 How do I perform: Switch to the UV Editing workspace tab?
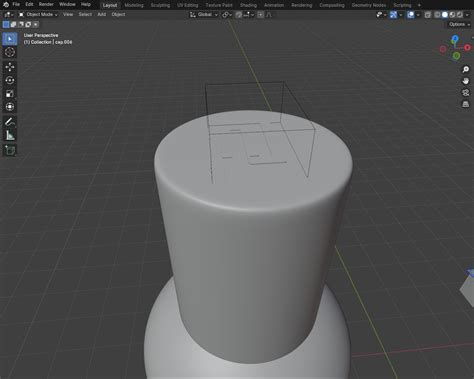click(x=187, y=5)
